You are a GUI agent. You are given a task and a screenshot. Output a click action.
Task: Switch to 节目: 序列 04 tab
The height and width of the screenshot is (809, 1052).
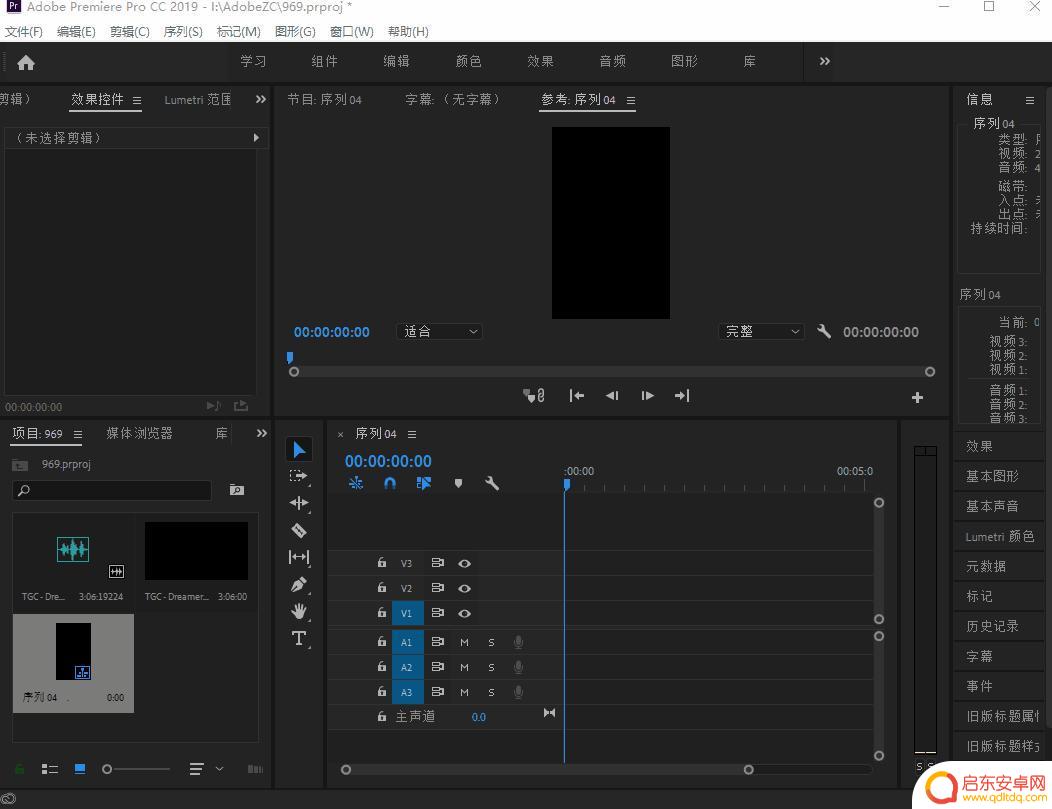pos(325,100)
